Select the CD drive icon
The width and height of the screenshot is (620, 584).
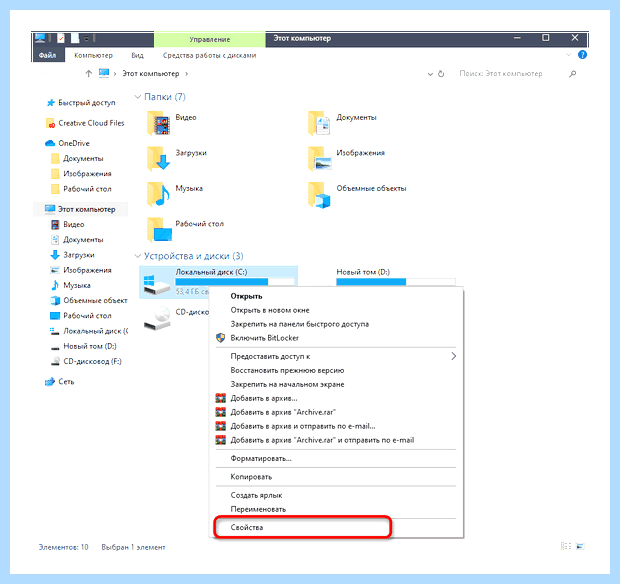[x=157, y=319]
